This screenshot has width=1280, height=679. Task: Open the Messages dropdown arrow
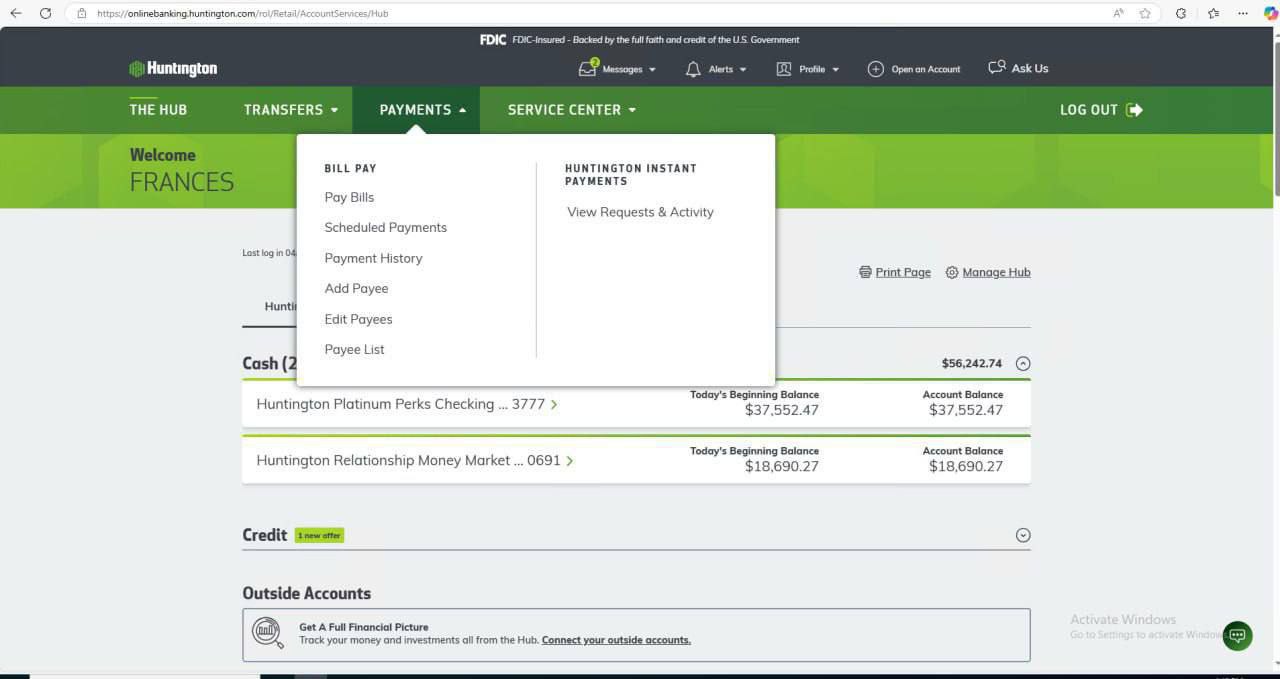[652, 70]
